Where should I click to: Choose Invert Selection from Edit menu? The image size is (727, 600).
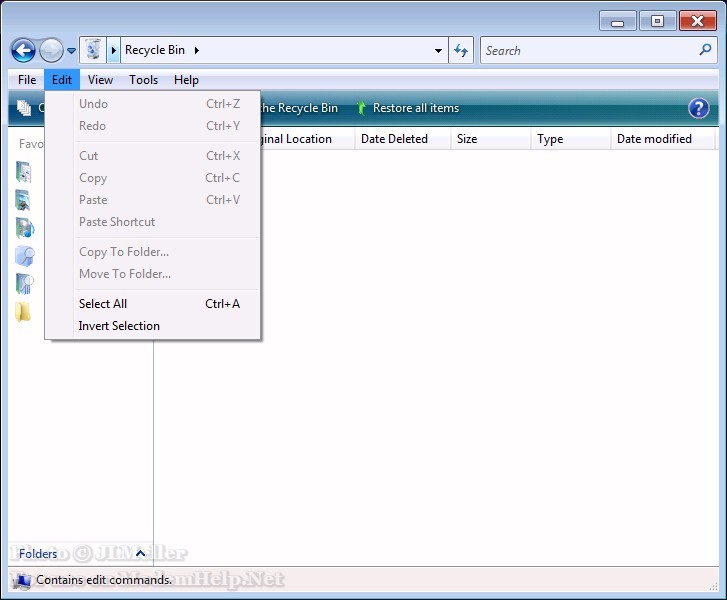click(x=153, y=326)
